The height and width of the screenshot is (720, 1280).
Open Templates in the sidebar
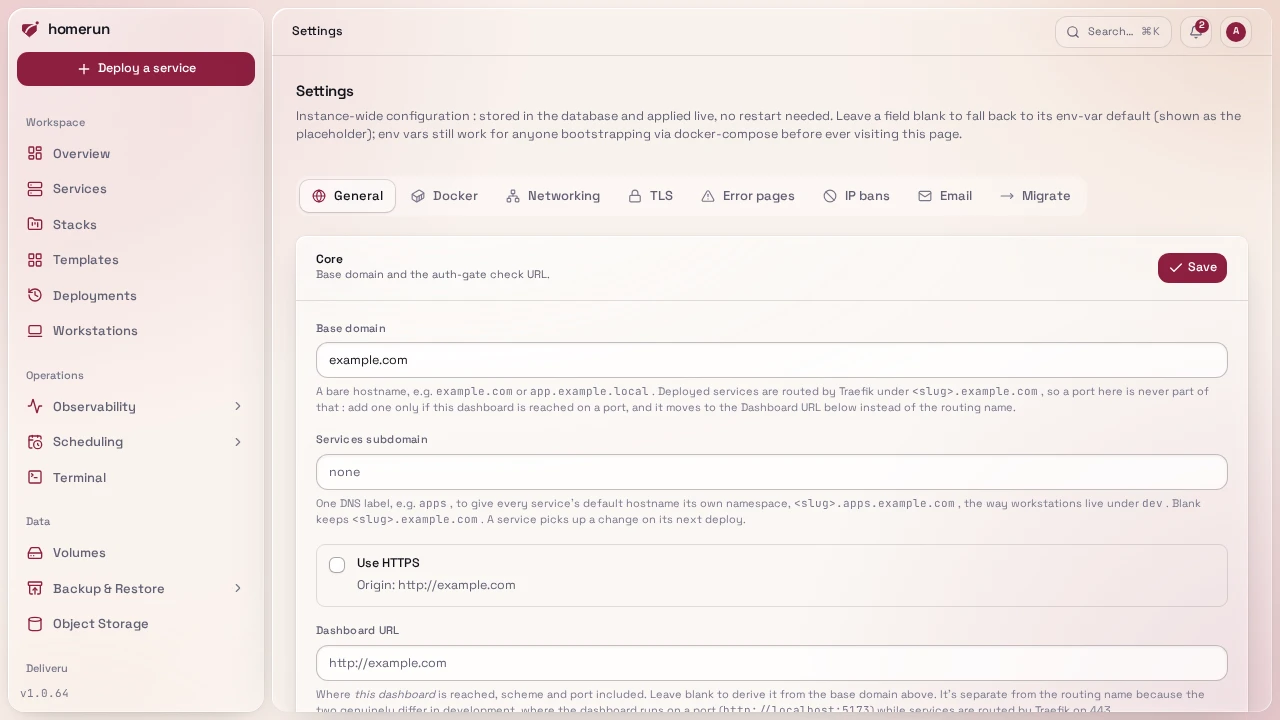[x=136, y=260]
